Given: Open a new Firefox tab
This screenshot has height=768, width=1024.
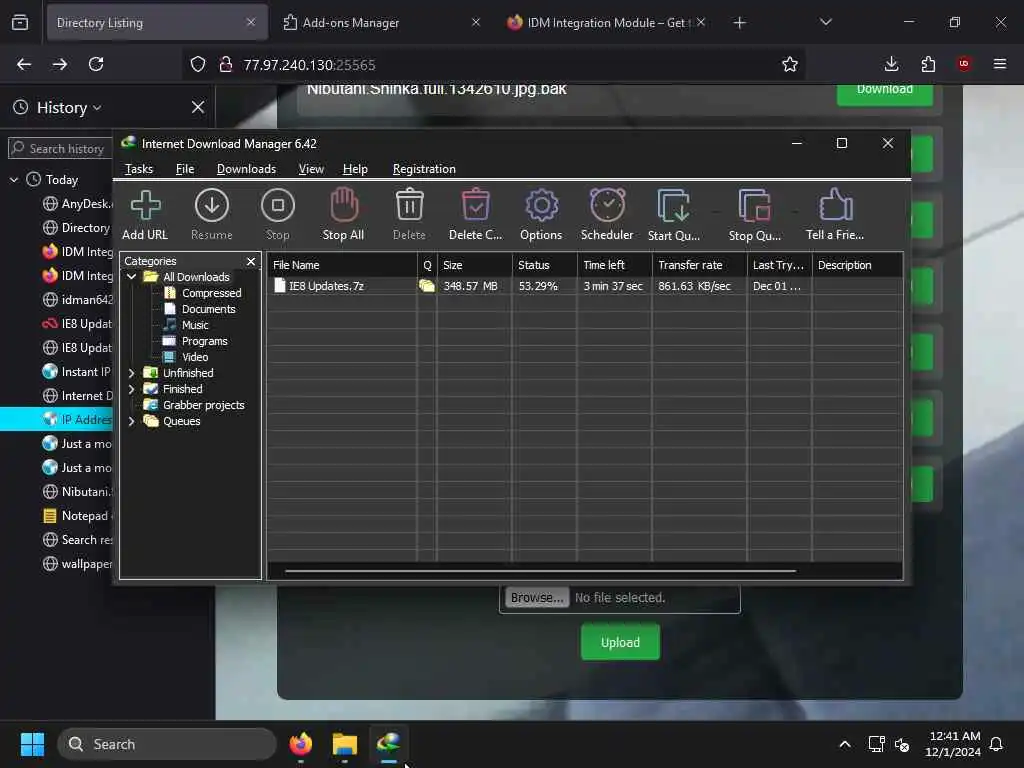Looking at the screenshot, I should pyautogui.click(x=739, y=22).
